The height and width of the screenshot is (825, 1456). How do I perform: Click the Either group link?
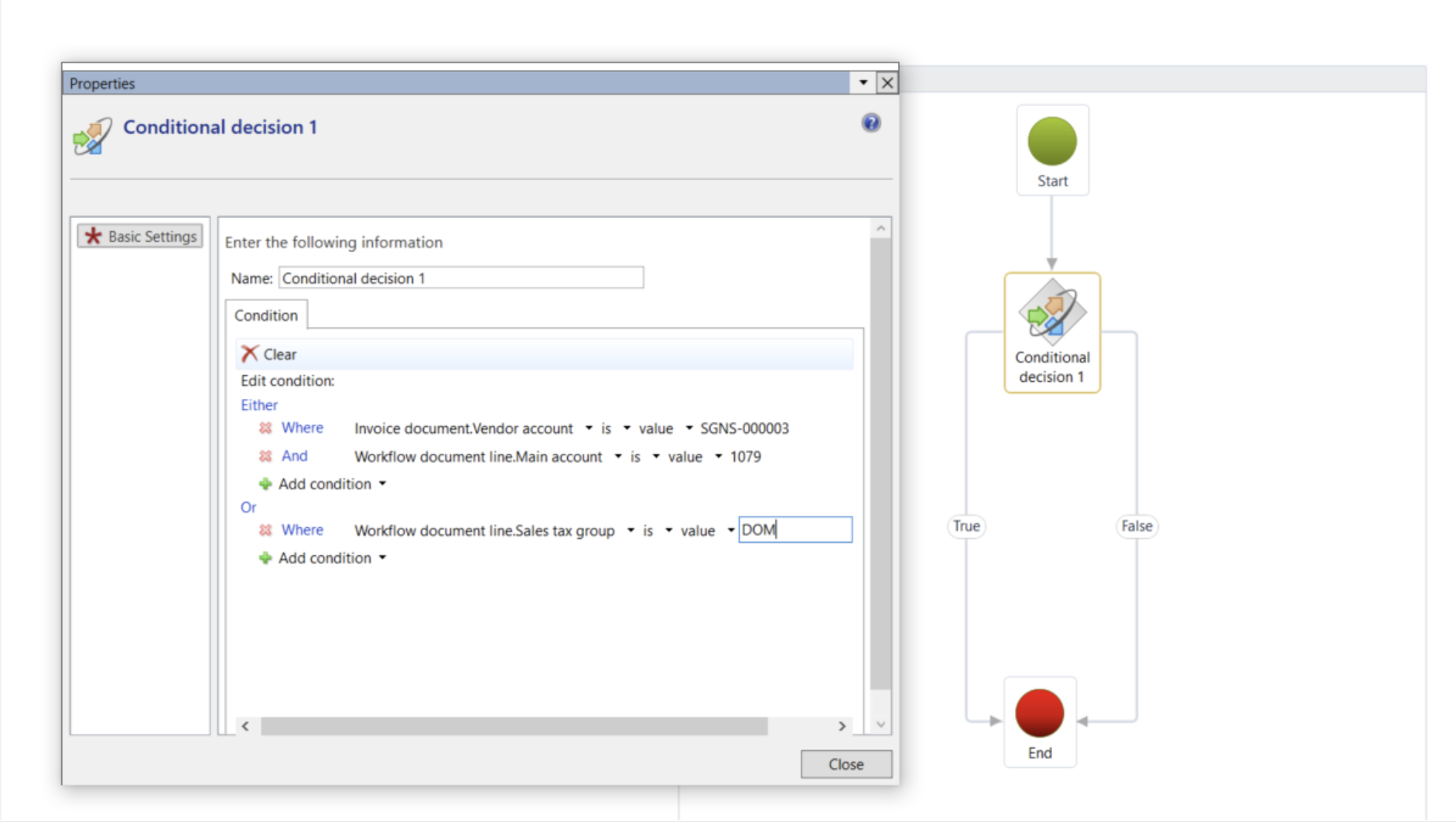tap(258, 405)
